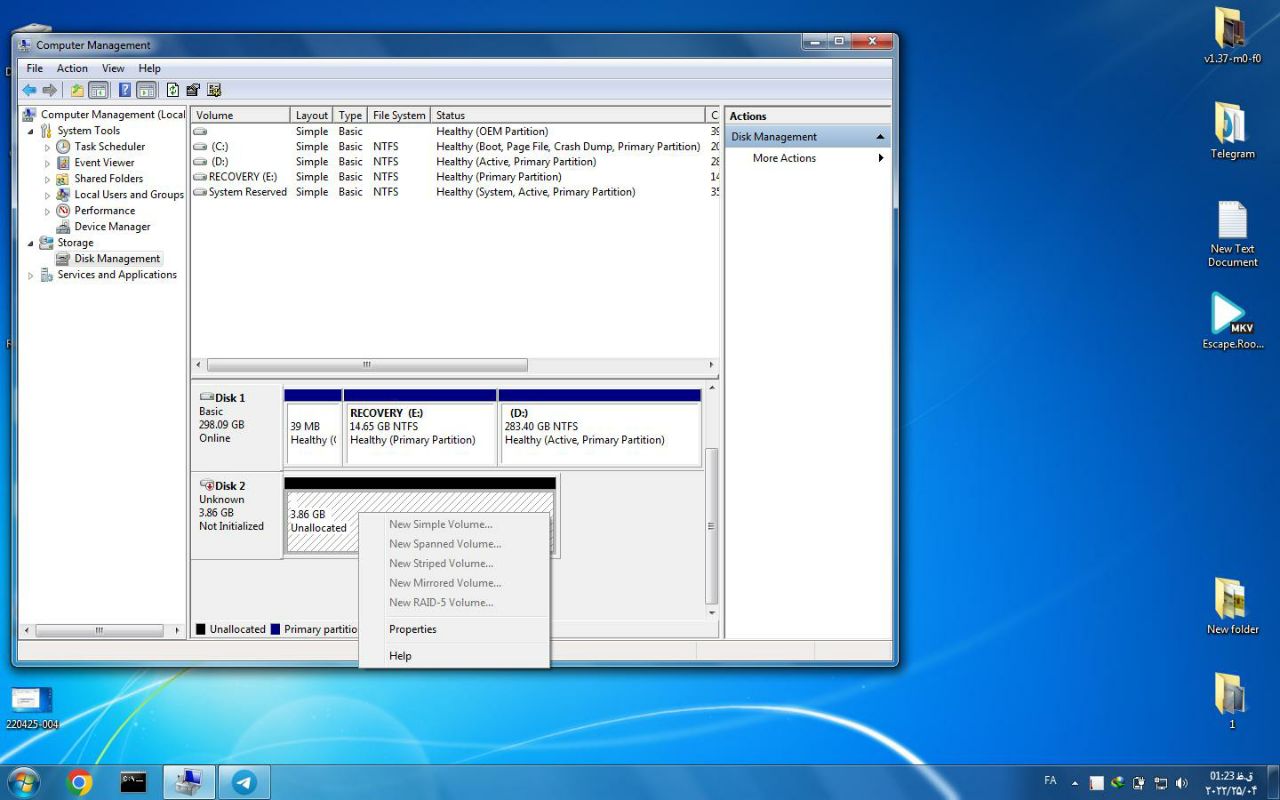This screenshot has height=800, width=1280.
Task: Collapse the Disk Management actions section arrow
Action: [x=880, y=137]
